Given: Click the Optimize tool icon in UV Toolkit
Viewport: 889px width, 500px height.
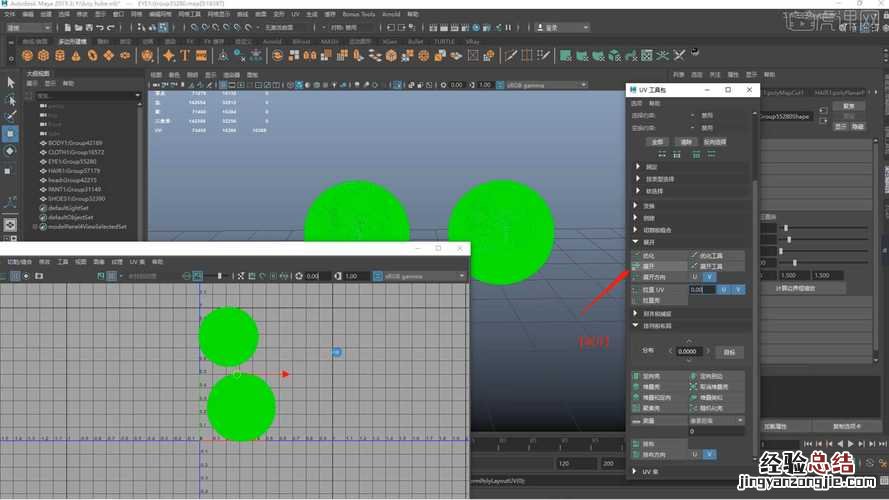Looking at the screenshot, I should pyautogui.click(x=692, y=256).
